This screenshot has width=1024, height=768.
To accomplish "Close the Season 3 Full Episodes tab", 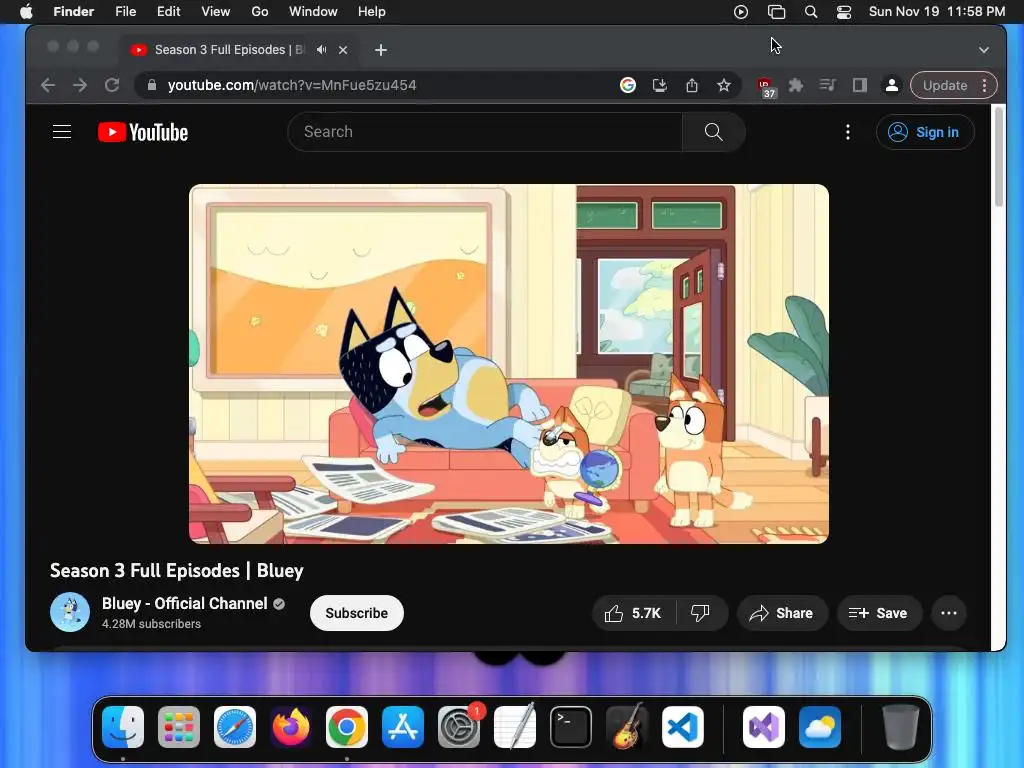I will pos(343,50).
